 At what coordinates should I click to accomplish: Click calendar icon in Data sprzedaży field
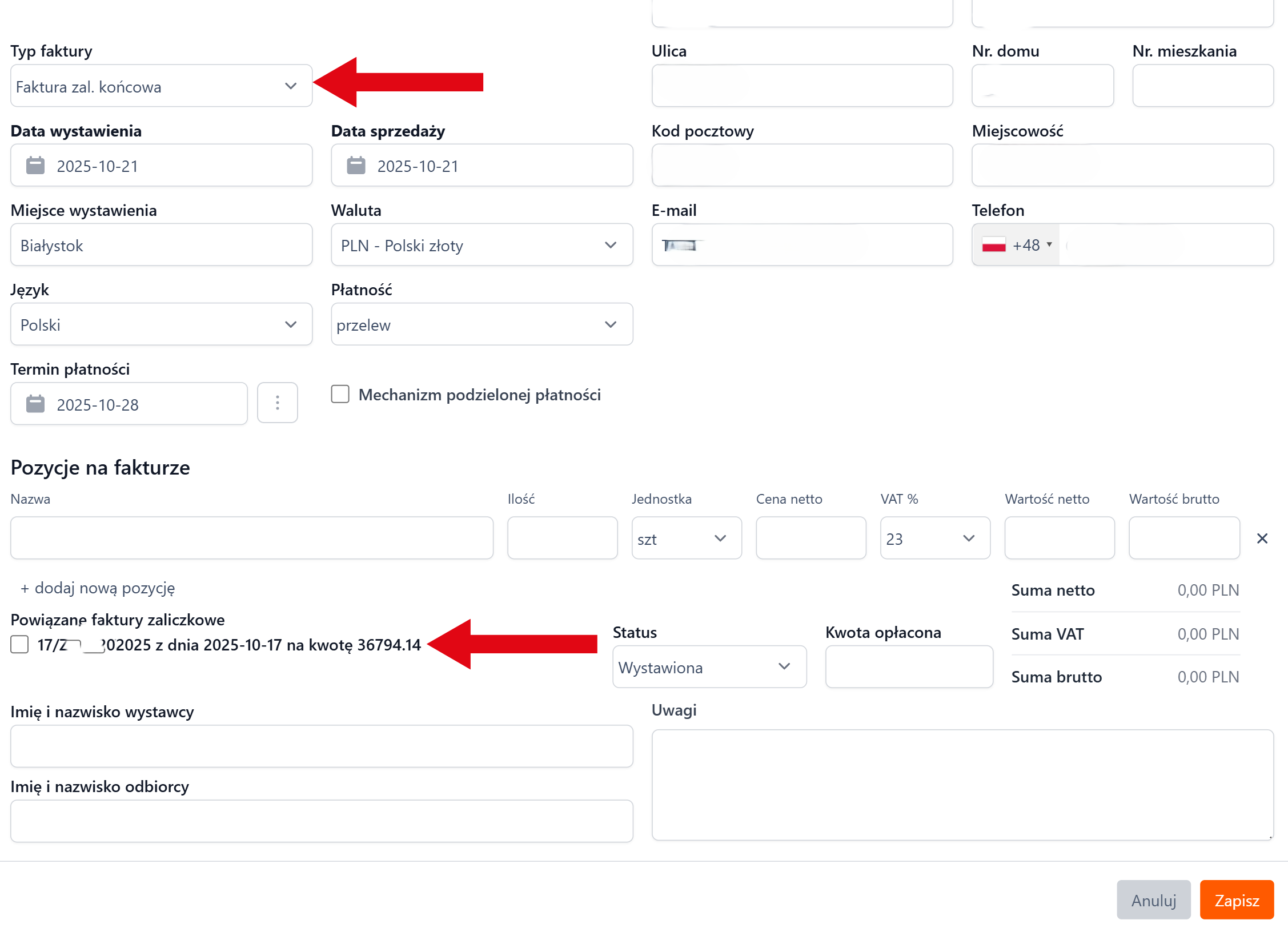pos(356,166)
